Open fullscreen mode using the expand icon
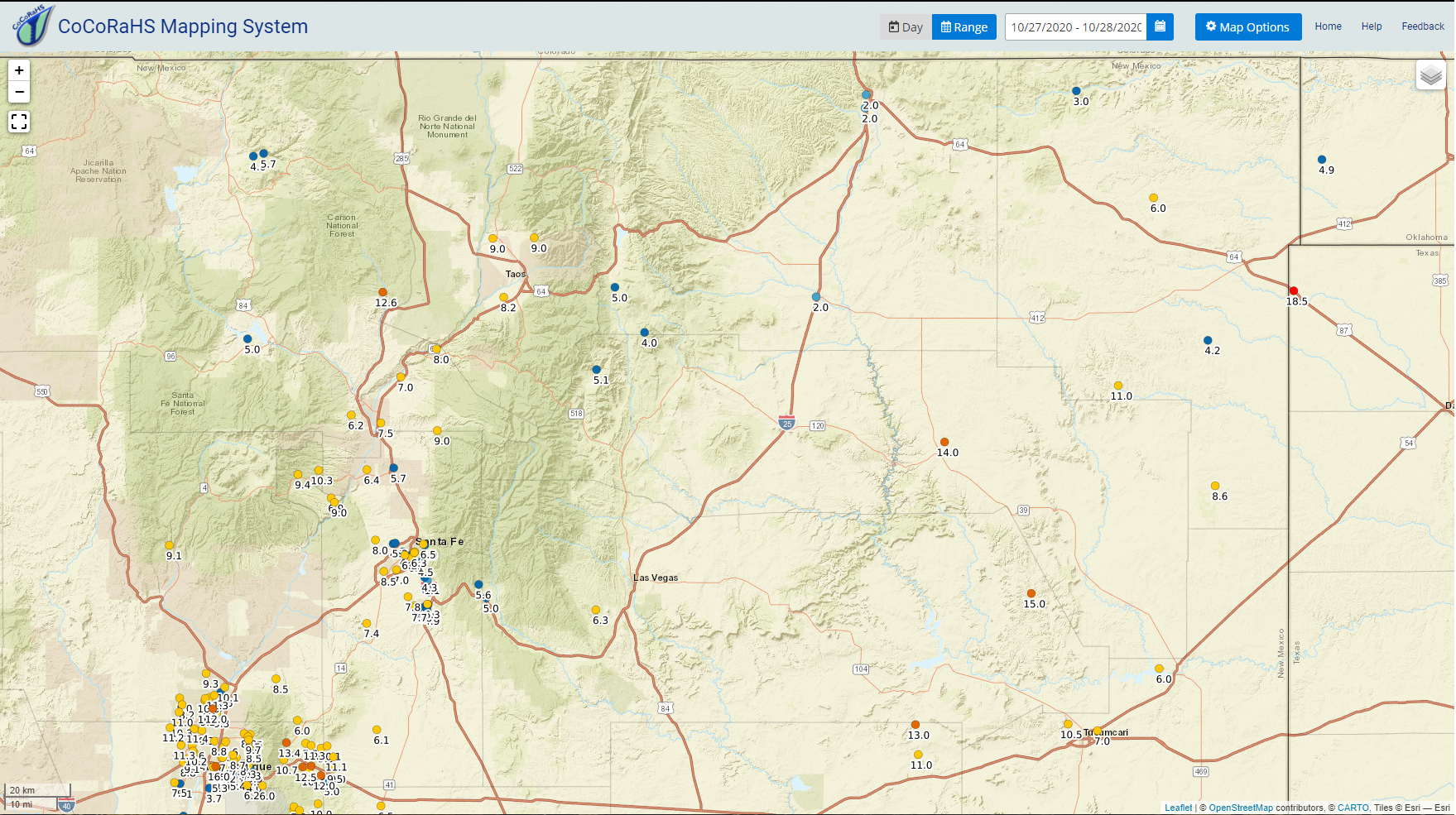This screenshot has width=1456, height=815. (x=19, y=122)
